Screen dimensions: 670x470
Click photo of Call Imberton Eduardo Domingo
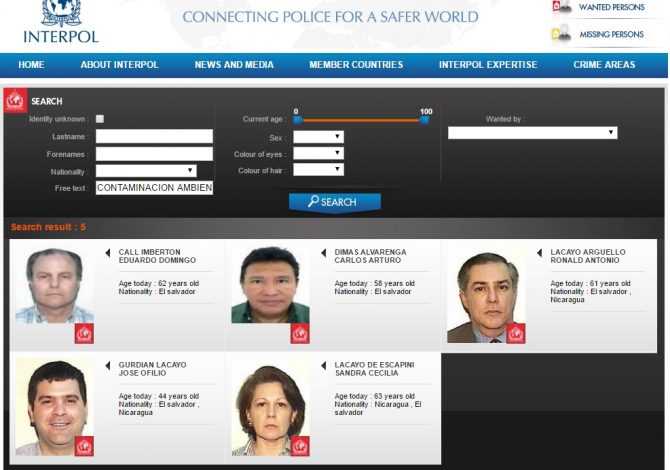tap(55, 285)
